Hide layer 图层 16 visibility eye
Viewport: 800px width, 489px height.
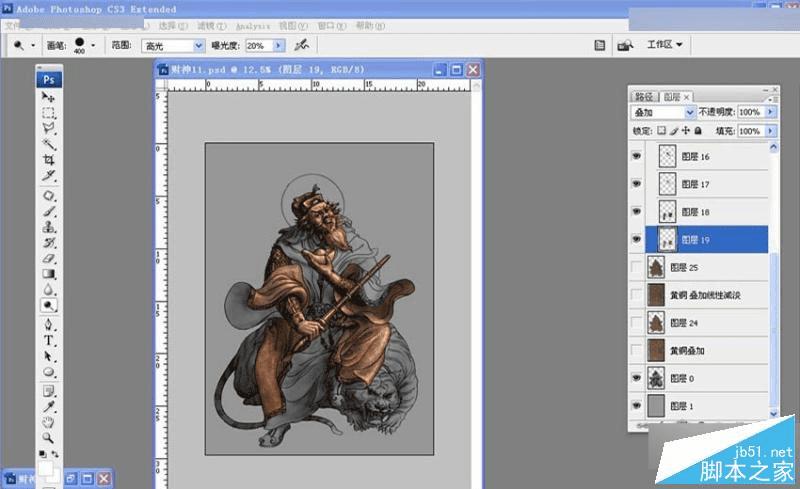pos(636,157)
